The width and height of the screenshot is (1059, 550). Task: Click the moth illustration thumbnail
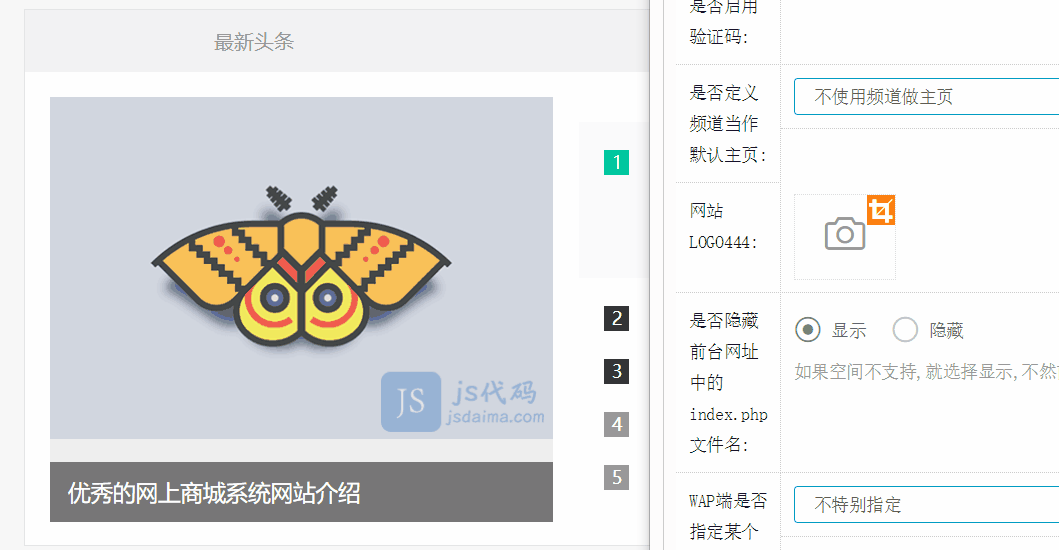[300, 267]
